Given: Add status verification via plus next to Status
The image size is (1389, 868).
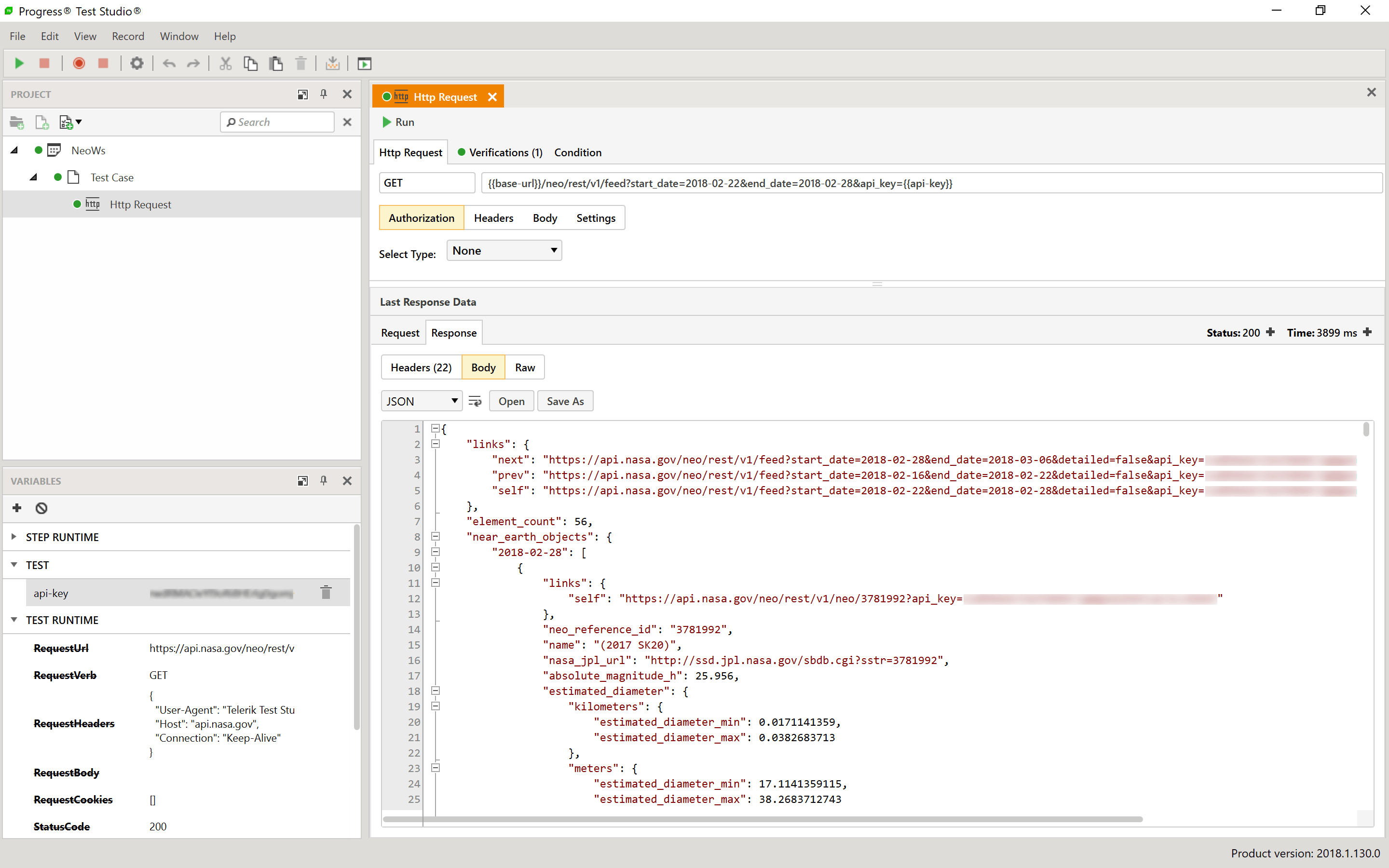Looking at the screenshot, I should coord(1270,332).
